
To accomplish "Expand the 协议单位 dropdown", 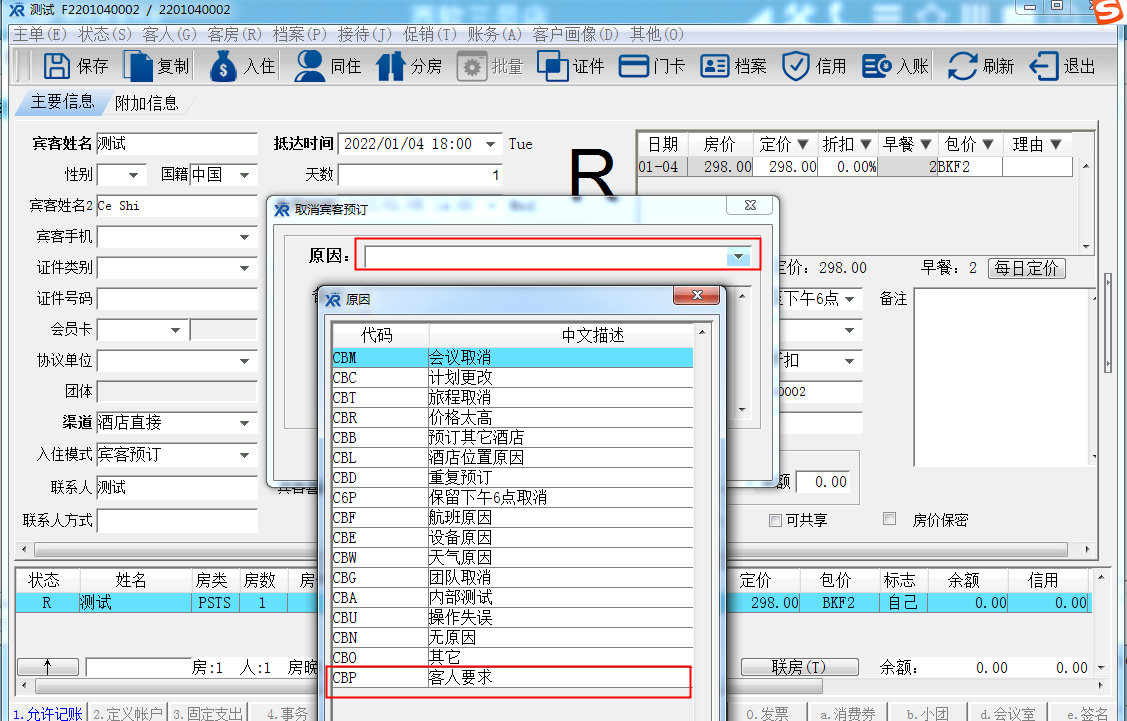I will pos(245,361).
